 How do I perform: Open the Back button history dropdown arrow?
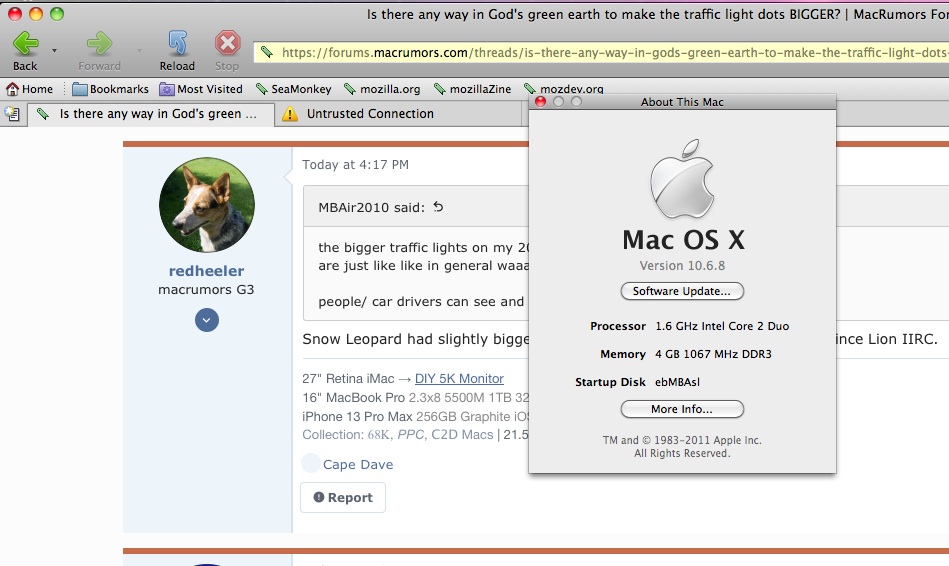point(54,51)
